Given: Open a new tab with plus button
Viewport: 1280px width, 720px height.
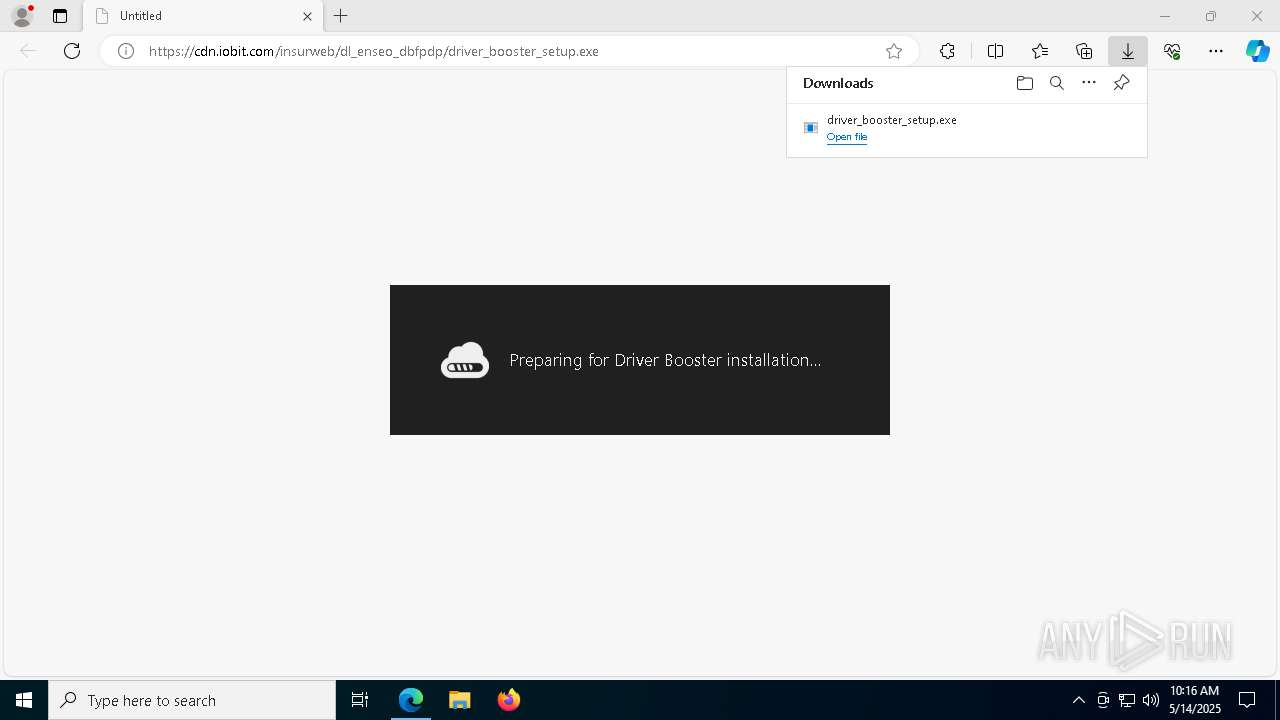Looking at the screenshot, I should point(341,16).
